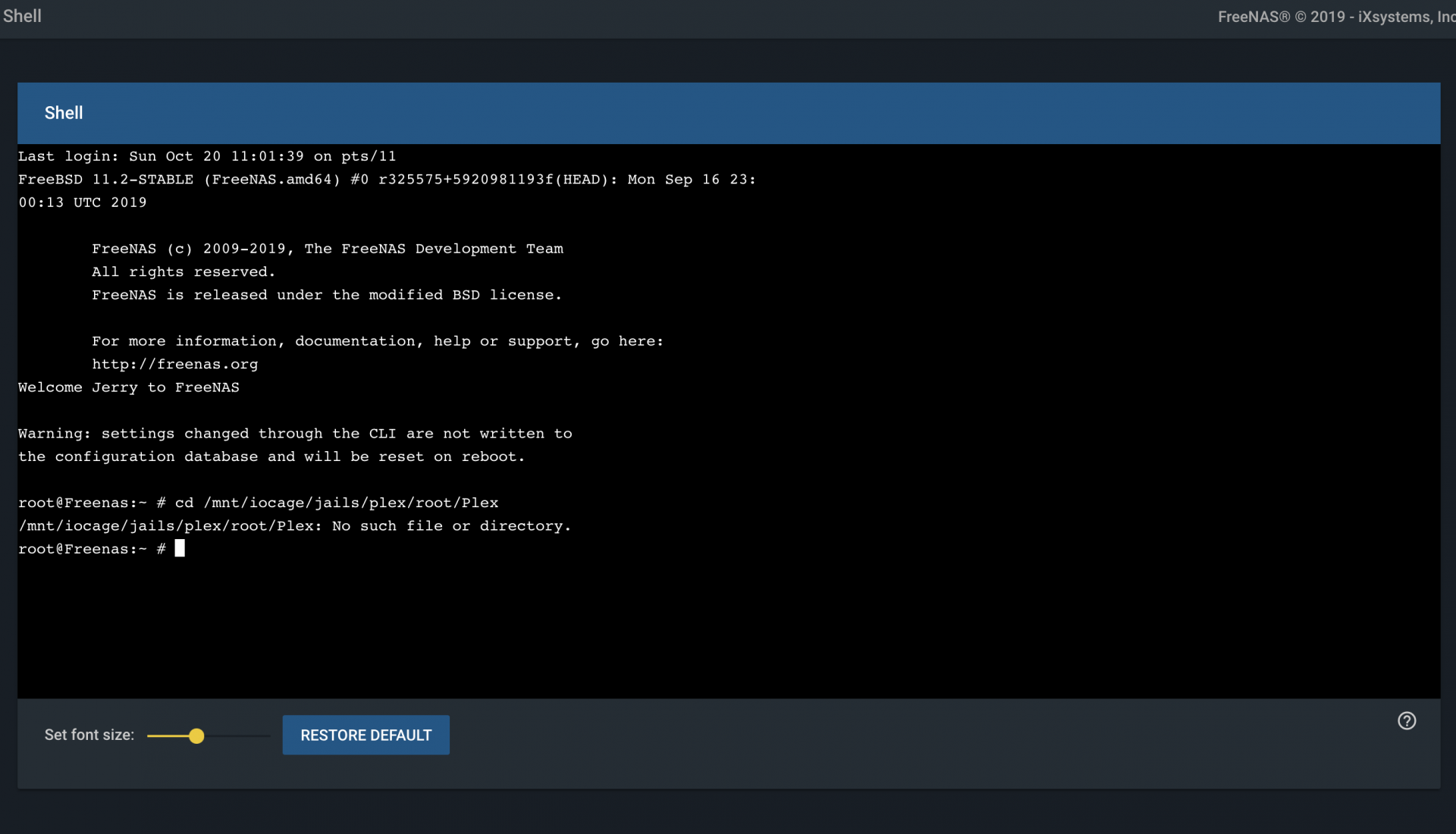Click the 'Last login: Sun Oct 20' line
1456x834 pixels.
pos(207,156)
